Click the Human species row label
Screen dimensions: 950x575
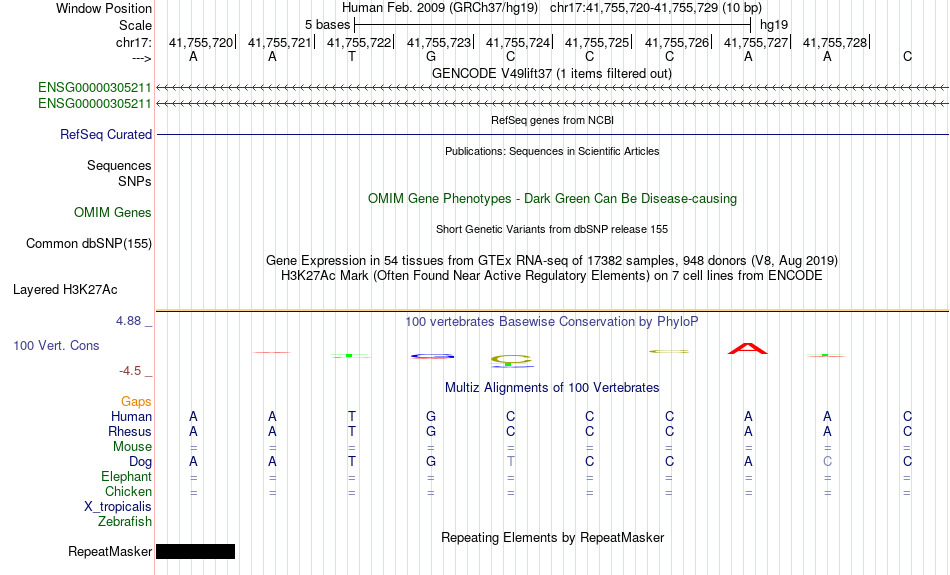tap(131, 417)
